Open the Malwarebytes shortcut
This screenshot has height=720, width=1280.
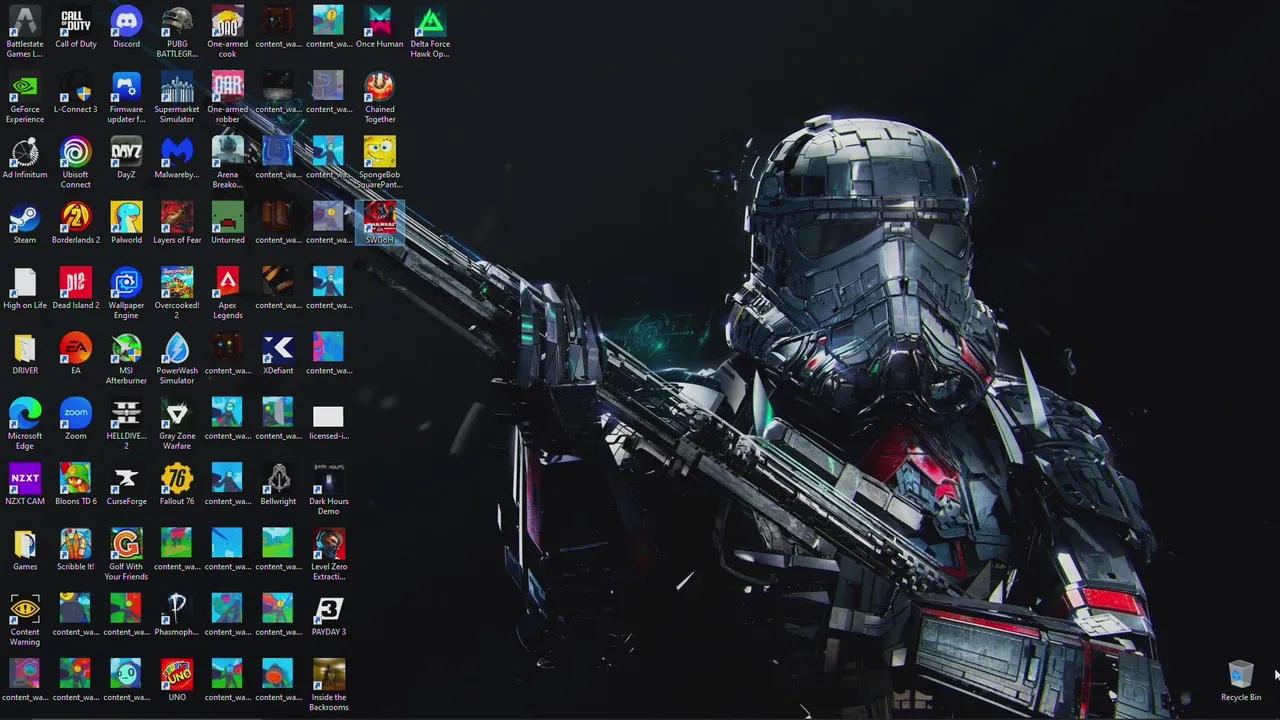pyautogui.click(x=177, y=158)
